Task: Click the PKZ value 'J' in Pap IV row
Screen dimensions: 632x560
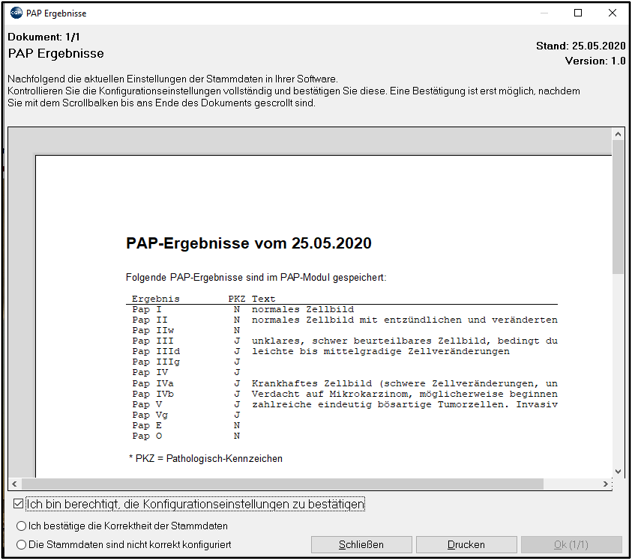Action: 237,373
